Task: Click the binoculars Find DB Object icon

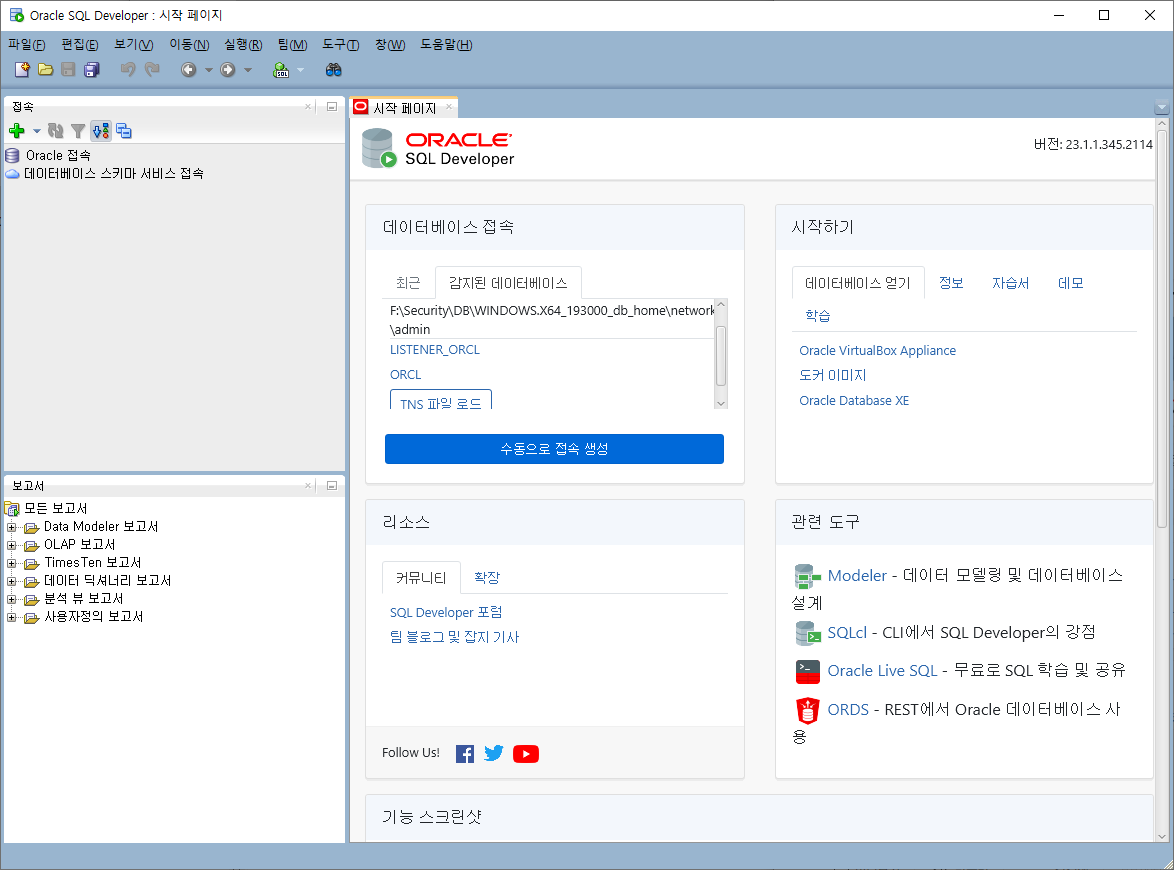Action: [333, 70]
